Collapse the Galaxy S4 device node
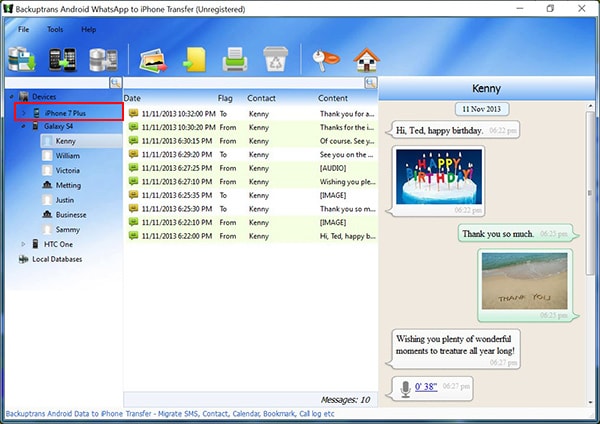This screenshot has height=424, width=600. pyautogui.click(x=23, y=126)
